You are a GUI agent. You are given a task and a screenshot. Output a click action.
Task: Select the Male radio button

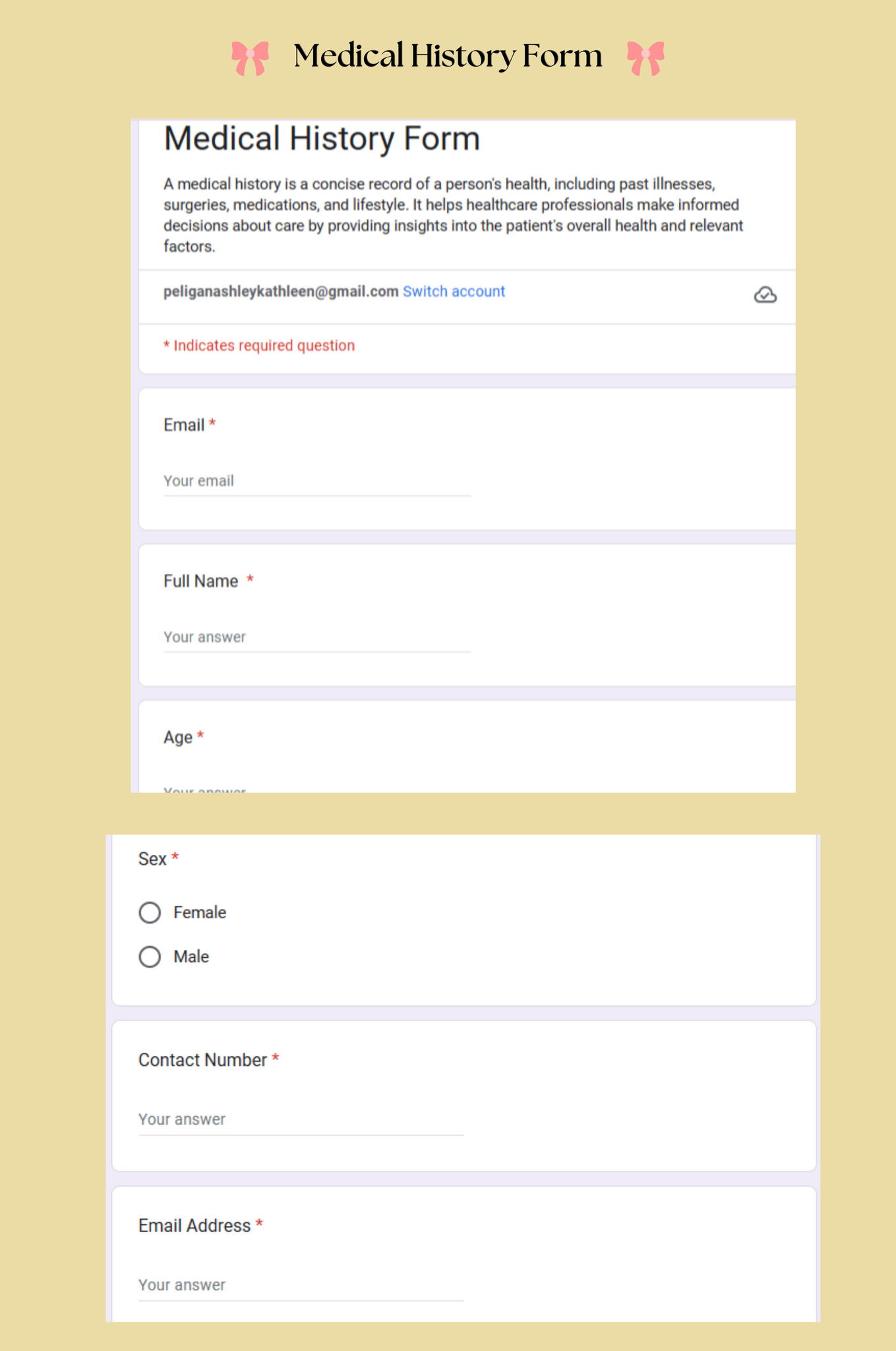(150, 957)
